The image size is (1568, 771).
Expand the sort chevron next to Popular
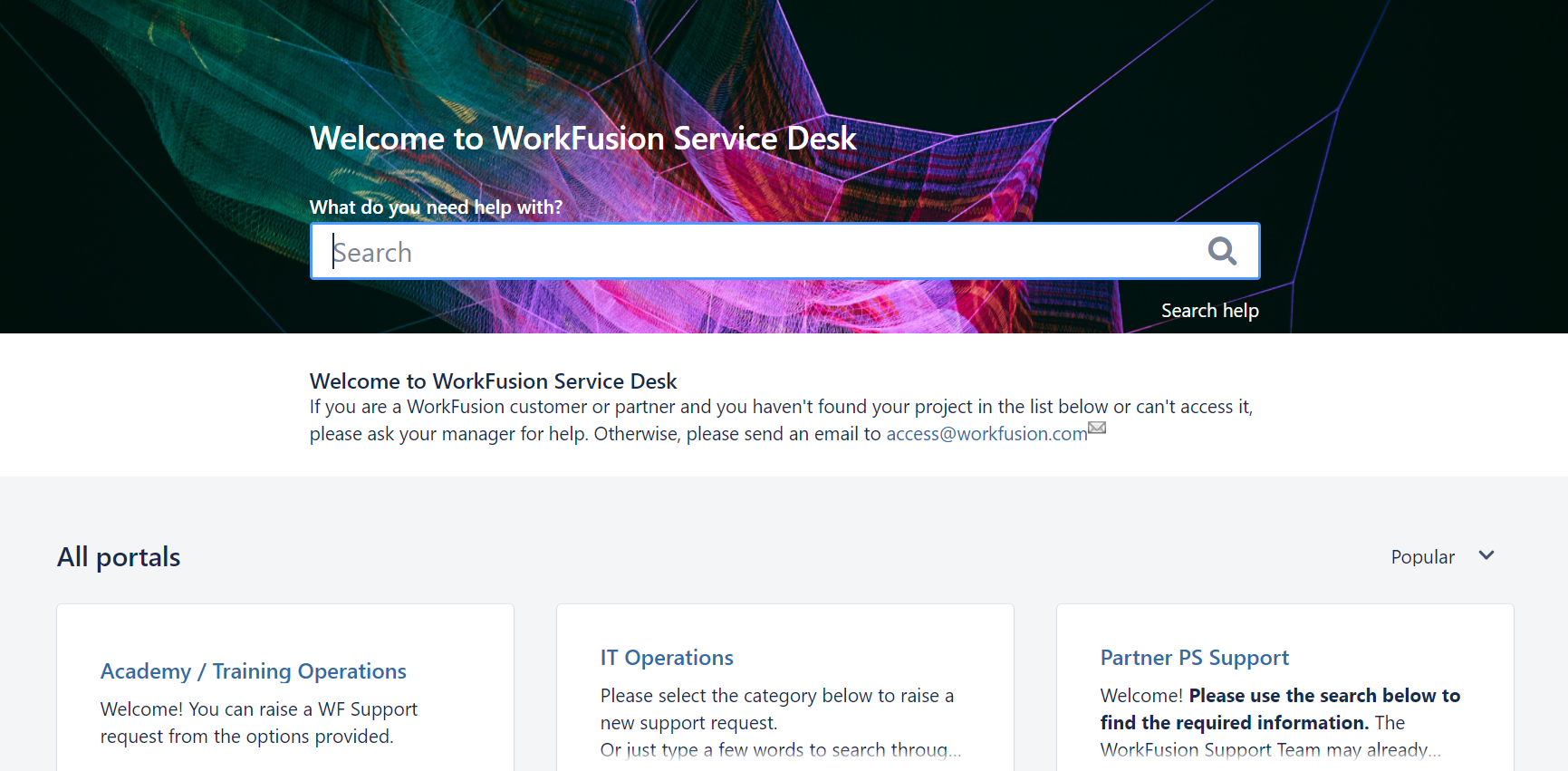[1486, 555]
